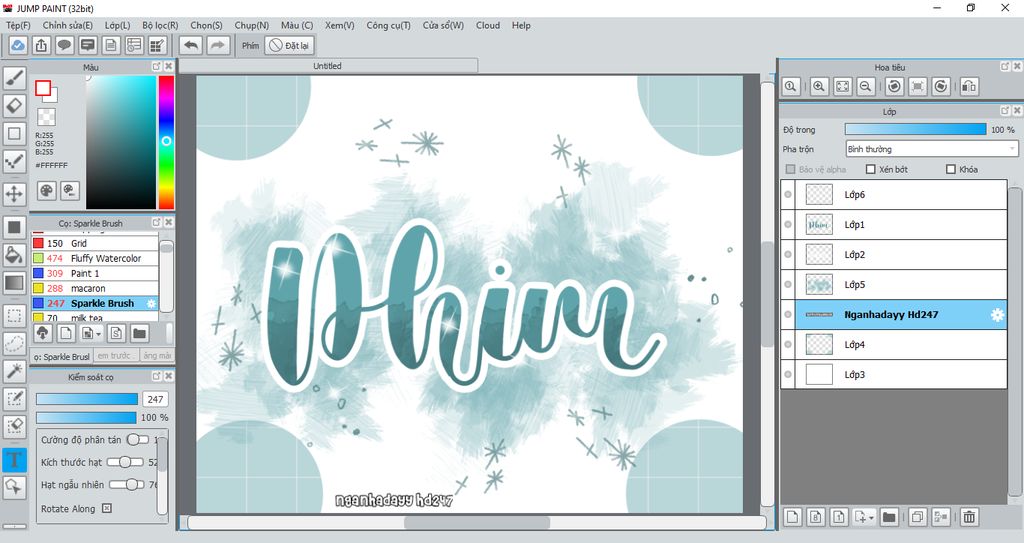Viewport: 1024px width, 543px height.
Task: Click the Đặt lại button
Action: click(x=289, y=45)
